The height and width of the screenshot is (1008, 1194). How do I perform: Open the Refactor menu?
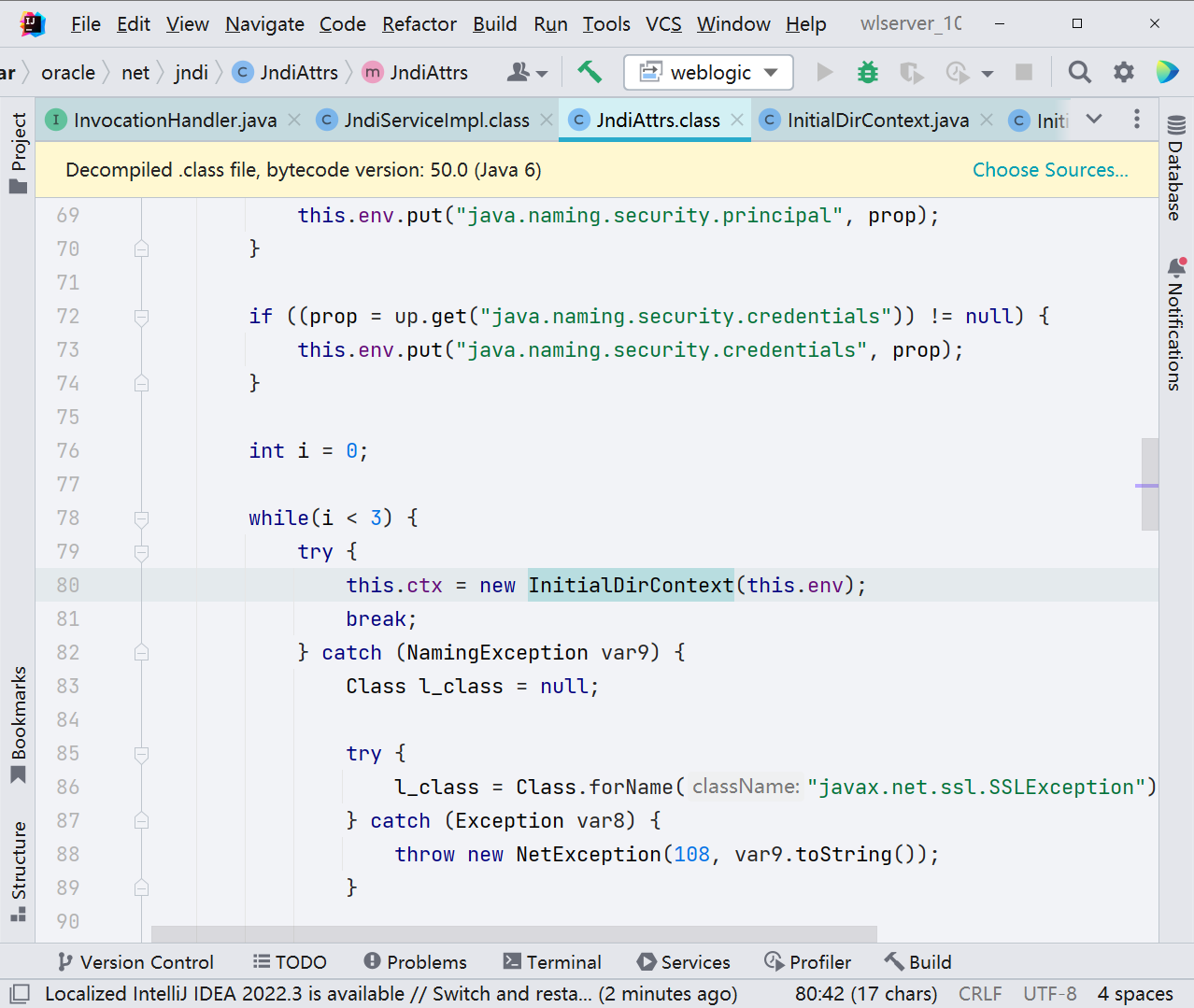419,24
